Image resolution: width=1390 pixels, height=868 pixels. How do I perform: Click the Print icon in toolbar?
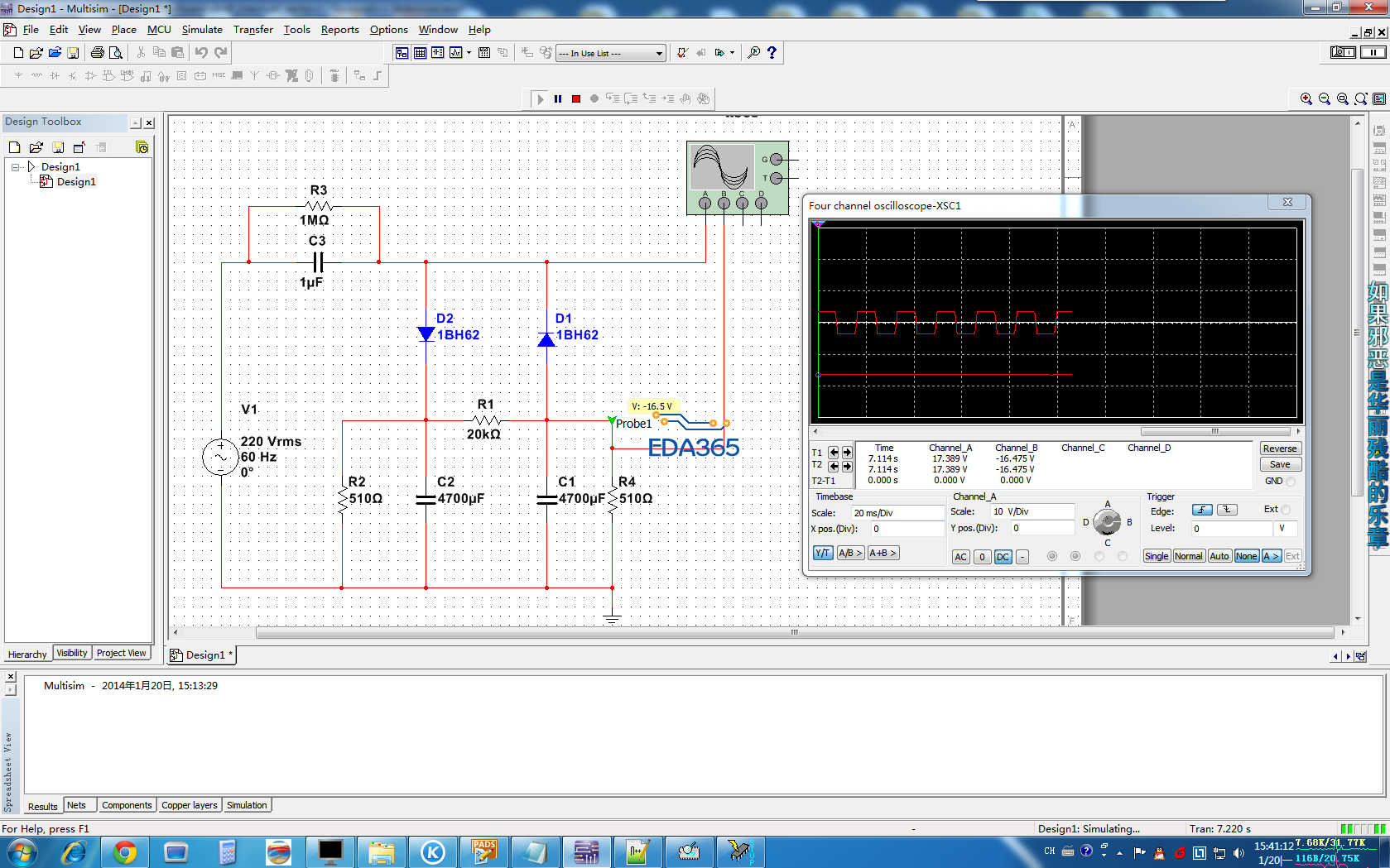pyautogui.click(x=97, y=53)
